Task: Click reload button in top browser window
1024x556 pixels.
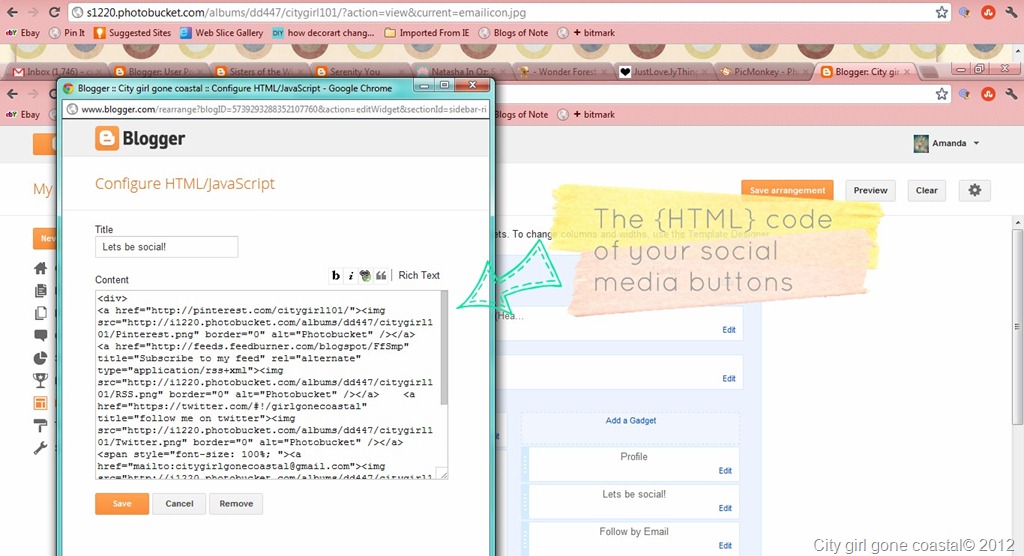Action: [54, 12]
